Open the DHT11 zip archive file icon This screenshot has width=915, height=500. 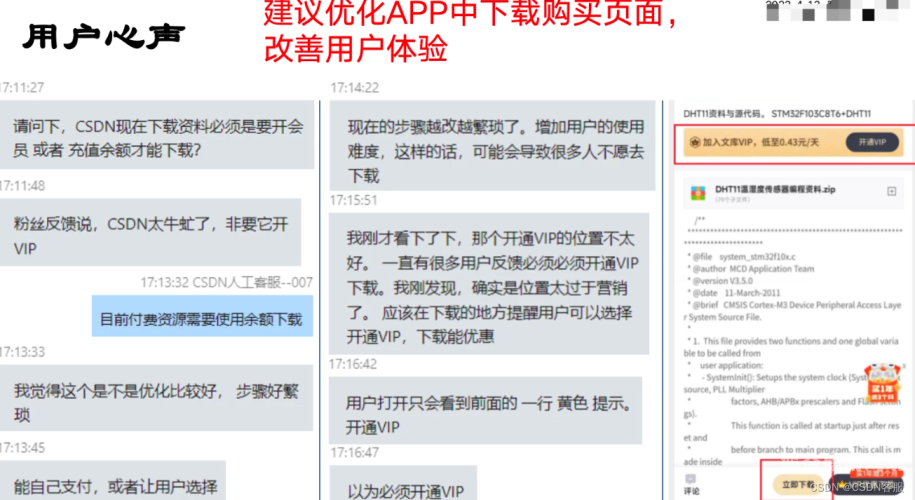(x=698, y=193)
